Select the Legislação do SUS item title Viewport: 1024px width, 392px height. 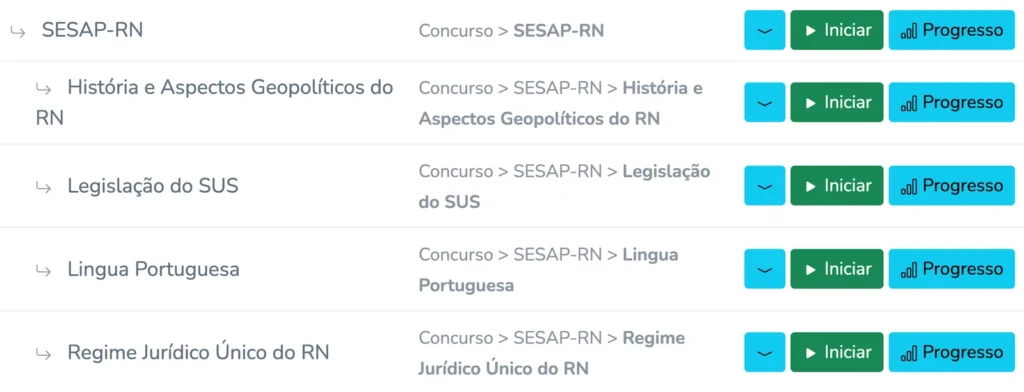pyautogui.click(x=153, y=186)
